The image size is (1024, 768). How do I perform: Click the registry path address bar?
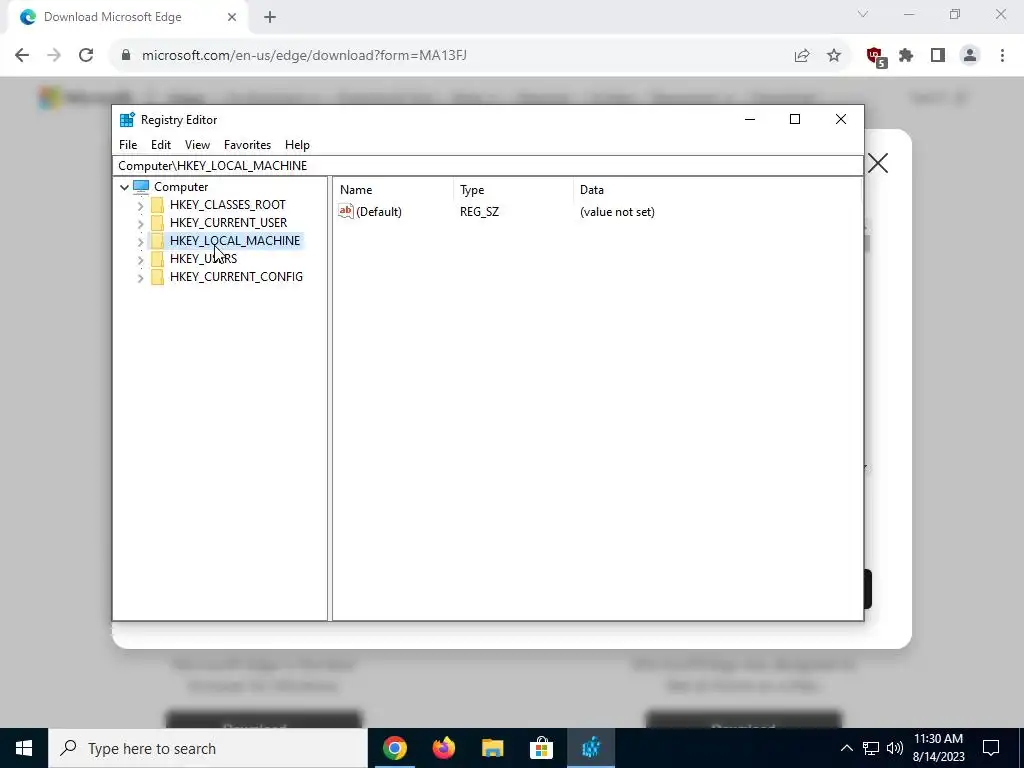point(487,166)
